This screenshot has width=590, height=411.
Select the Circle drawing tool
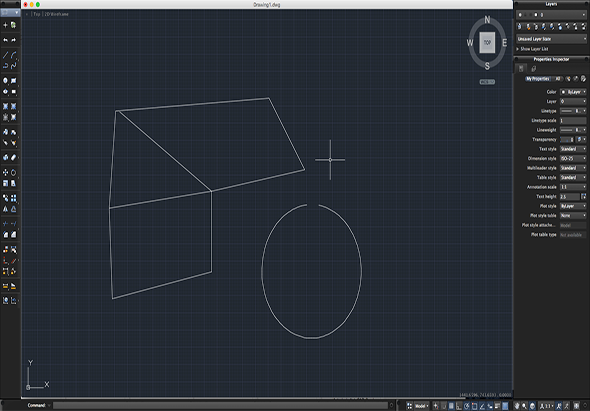(5, 81)
